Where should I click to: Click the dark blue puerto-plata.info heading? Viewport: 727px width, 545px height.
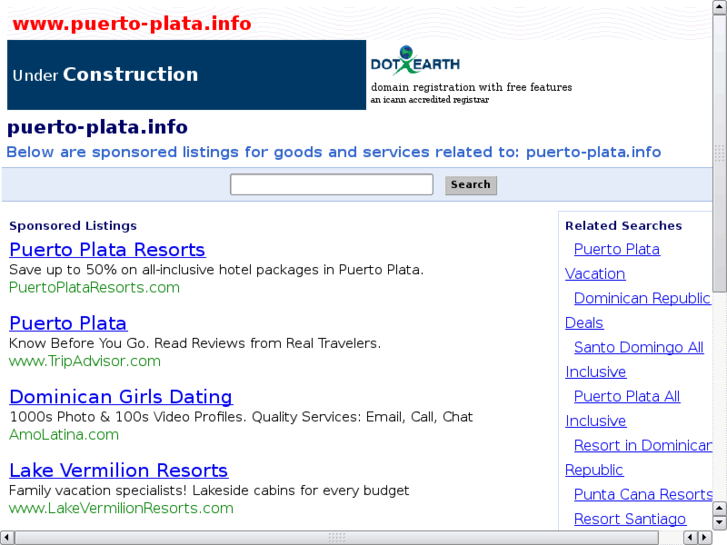pos(97,127)
